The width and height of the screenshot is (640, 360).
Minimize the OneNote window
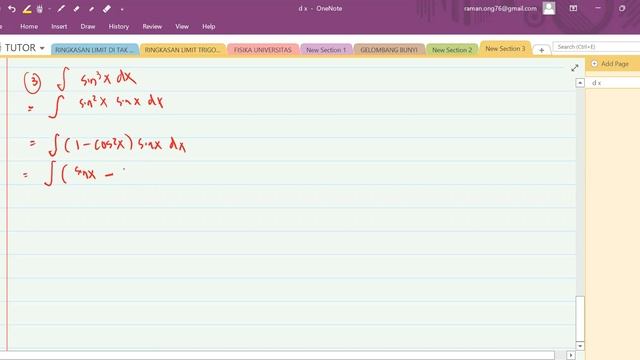click(598, 8)
